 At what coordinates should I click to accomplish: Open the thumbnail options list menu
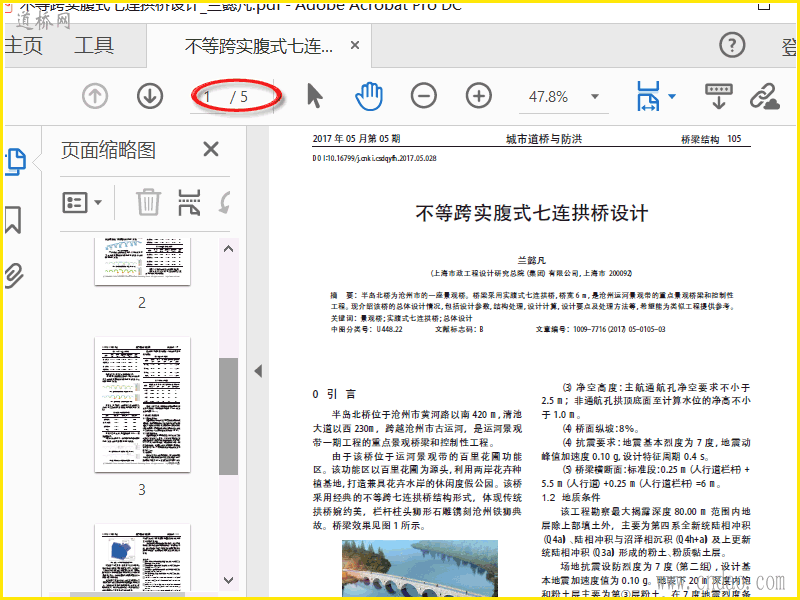(x=82, y=203)
